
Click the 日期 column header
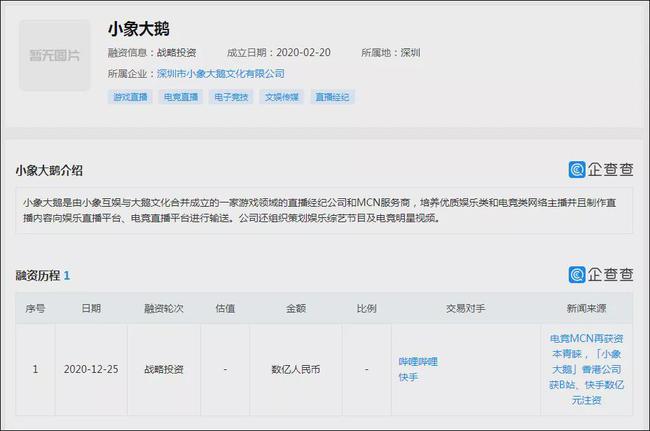tap(91, 308)
